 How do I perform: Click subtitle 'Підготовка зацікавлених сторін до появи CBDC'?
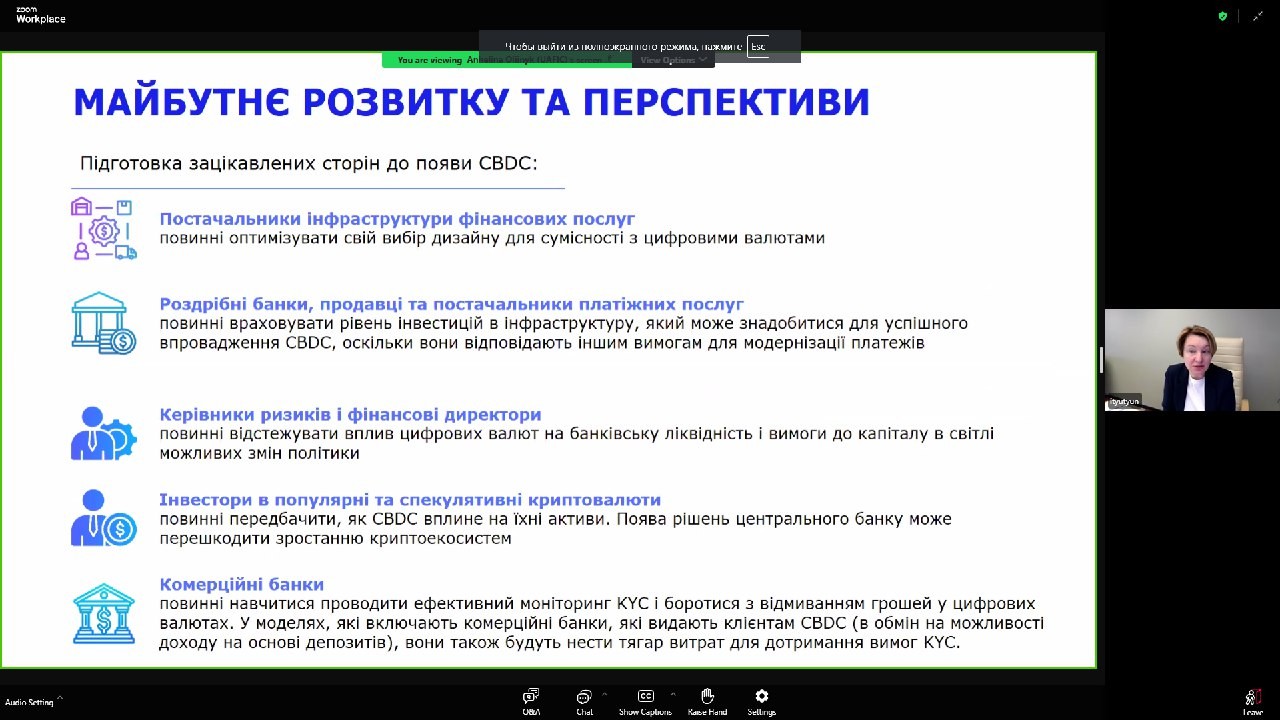(308, 163)
